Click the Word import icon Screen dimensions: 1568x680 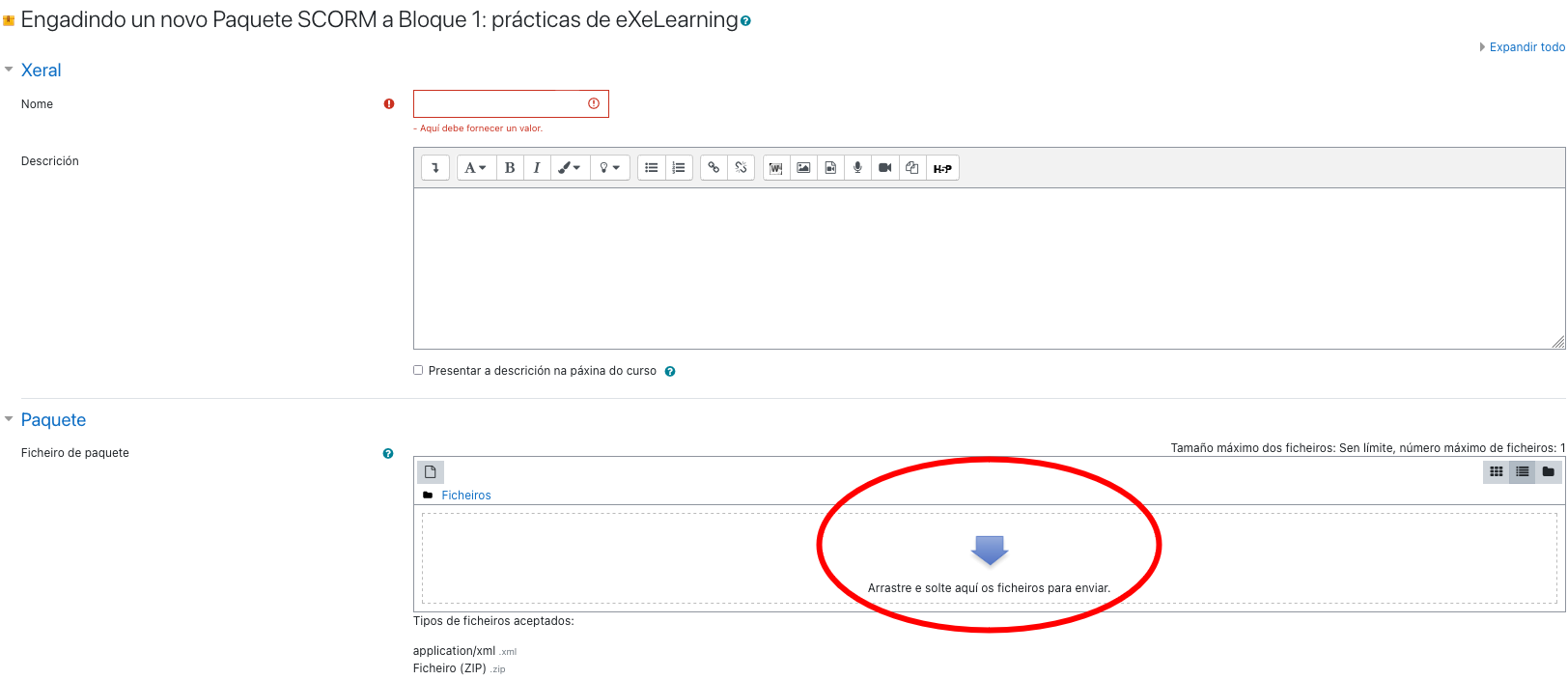pyautogui.click(x=776, y=168)
